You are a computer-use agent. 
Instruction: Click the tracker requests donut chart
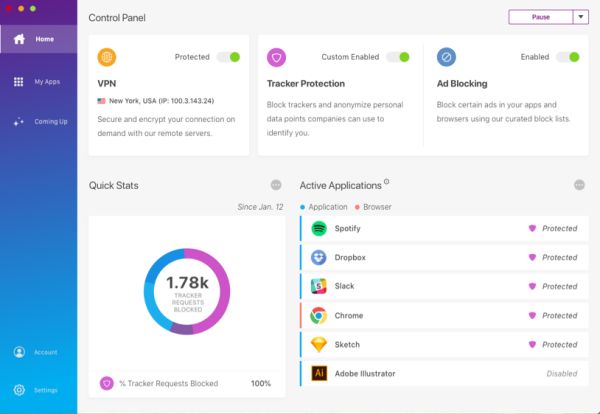tap(187, 292)
